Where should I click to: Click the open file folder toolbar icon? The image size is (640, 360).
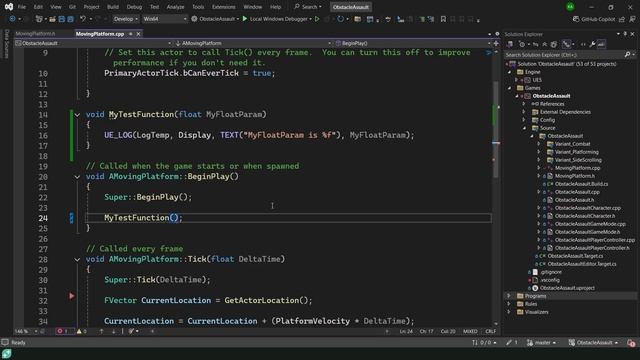(52, 19)
